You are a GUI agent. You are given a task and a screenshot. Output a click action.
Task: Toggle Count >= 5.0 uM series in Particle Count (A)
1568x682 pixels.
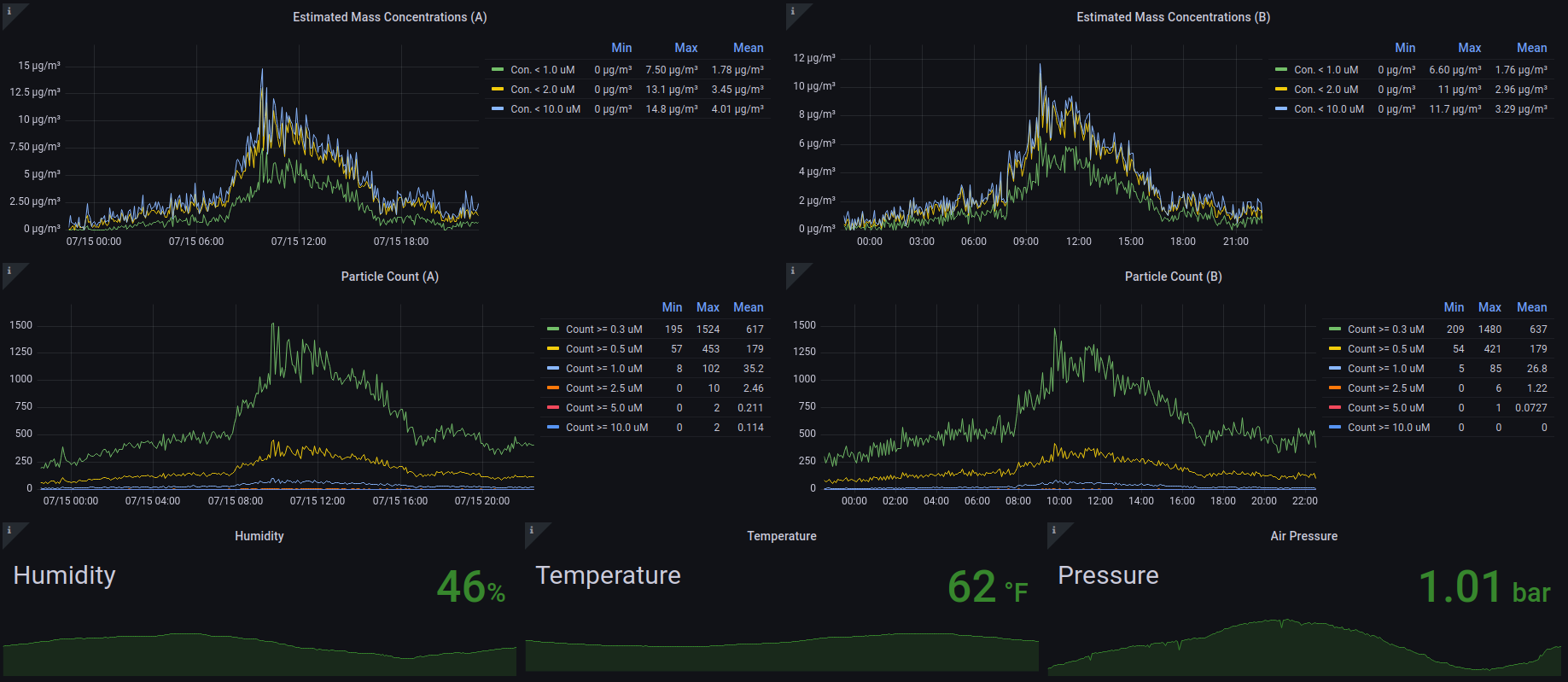604,408
